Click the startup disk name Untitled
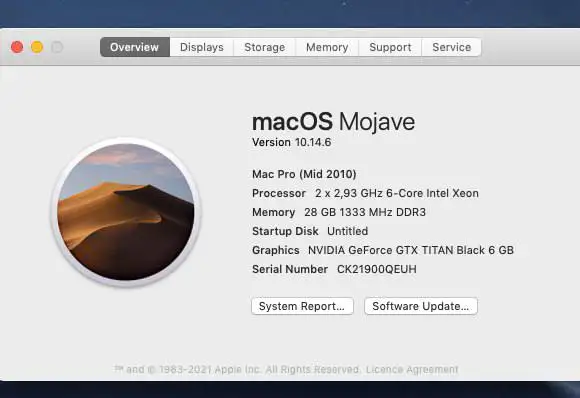The height and width of the screenshot is (398, 580). click(x=347, y=231)
